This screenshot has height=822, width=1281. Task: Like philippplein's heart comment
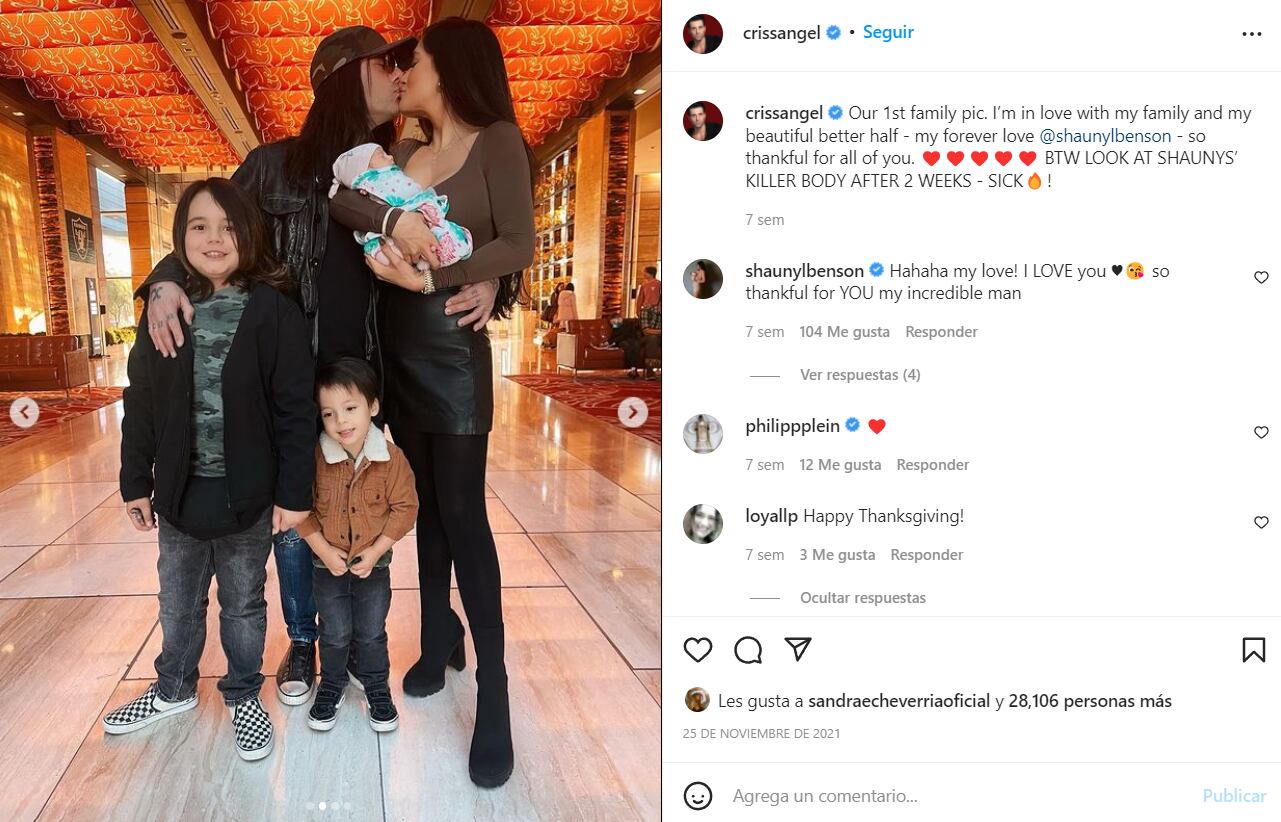pos(1261,433)
